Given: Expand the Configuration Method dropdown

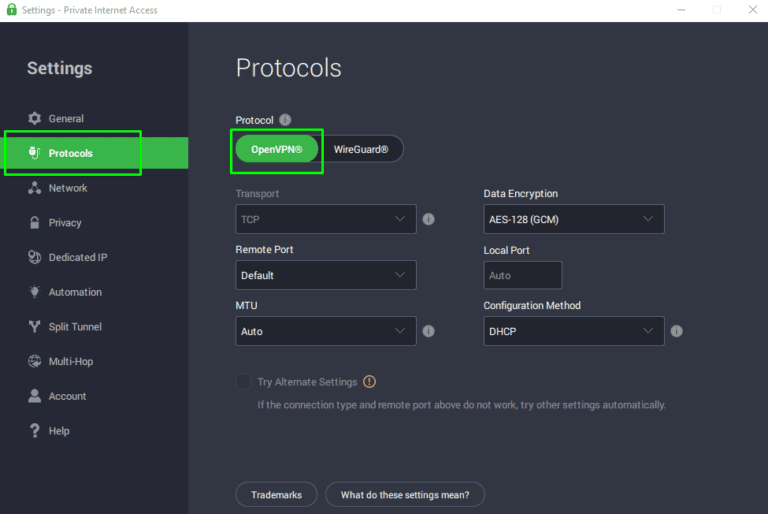Looking at the screenshot, I should point(573,331).
